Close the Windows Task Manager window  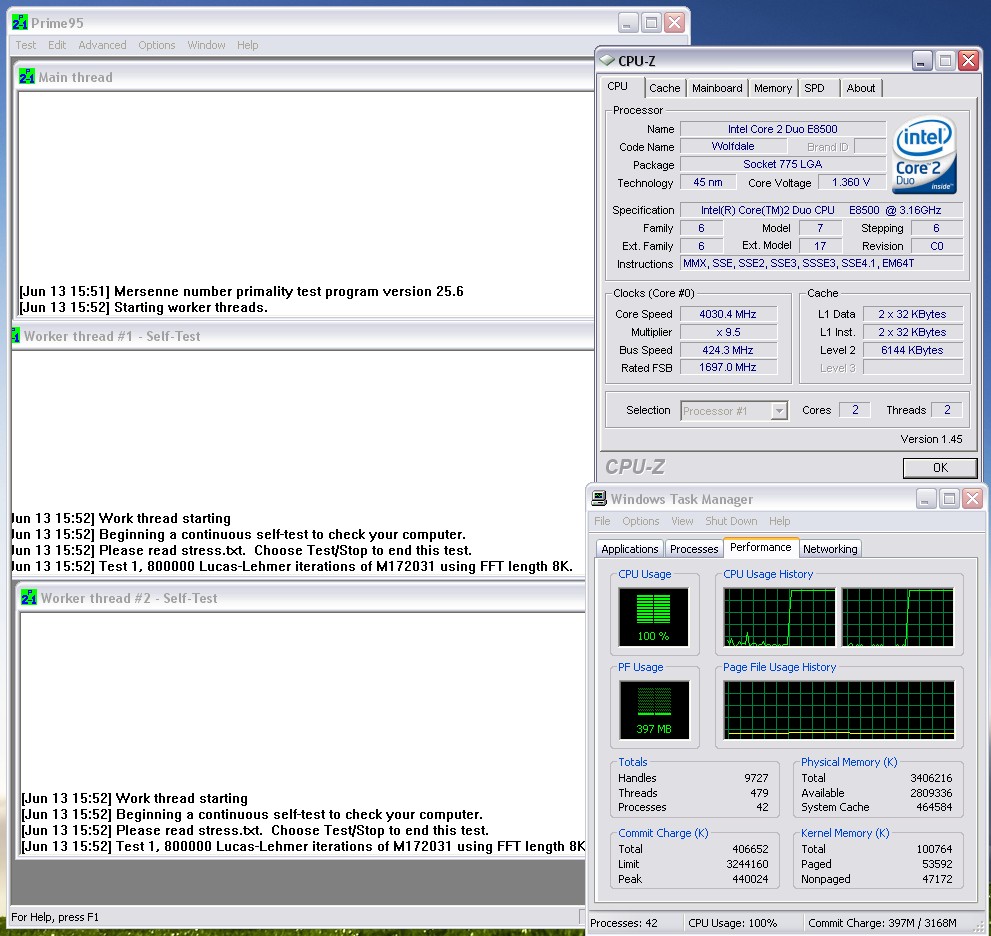pyautogui.click(x=972, y=499)
